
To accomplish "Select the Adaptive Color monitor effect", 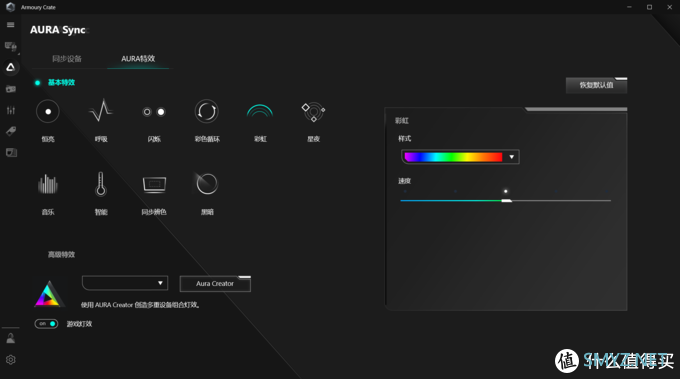I will coord(154,184).
